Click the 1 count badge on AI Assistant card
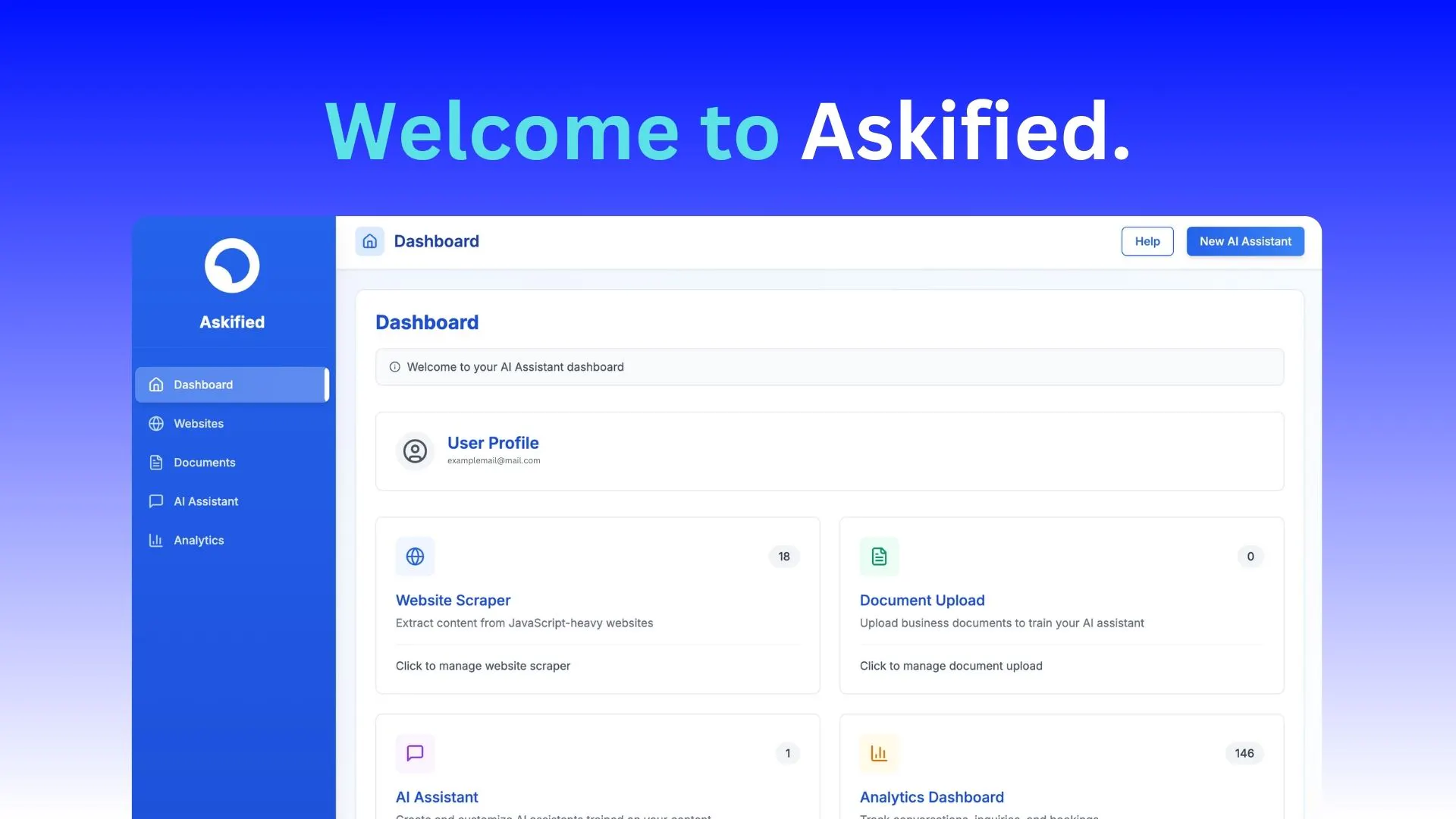 coord(788,753)
